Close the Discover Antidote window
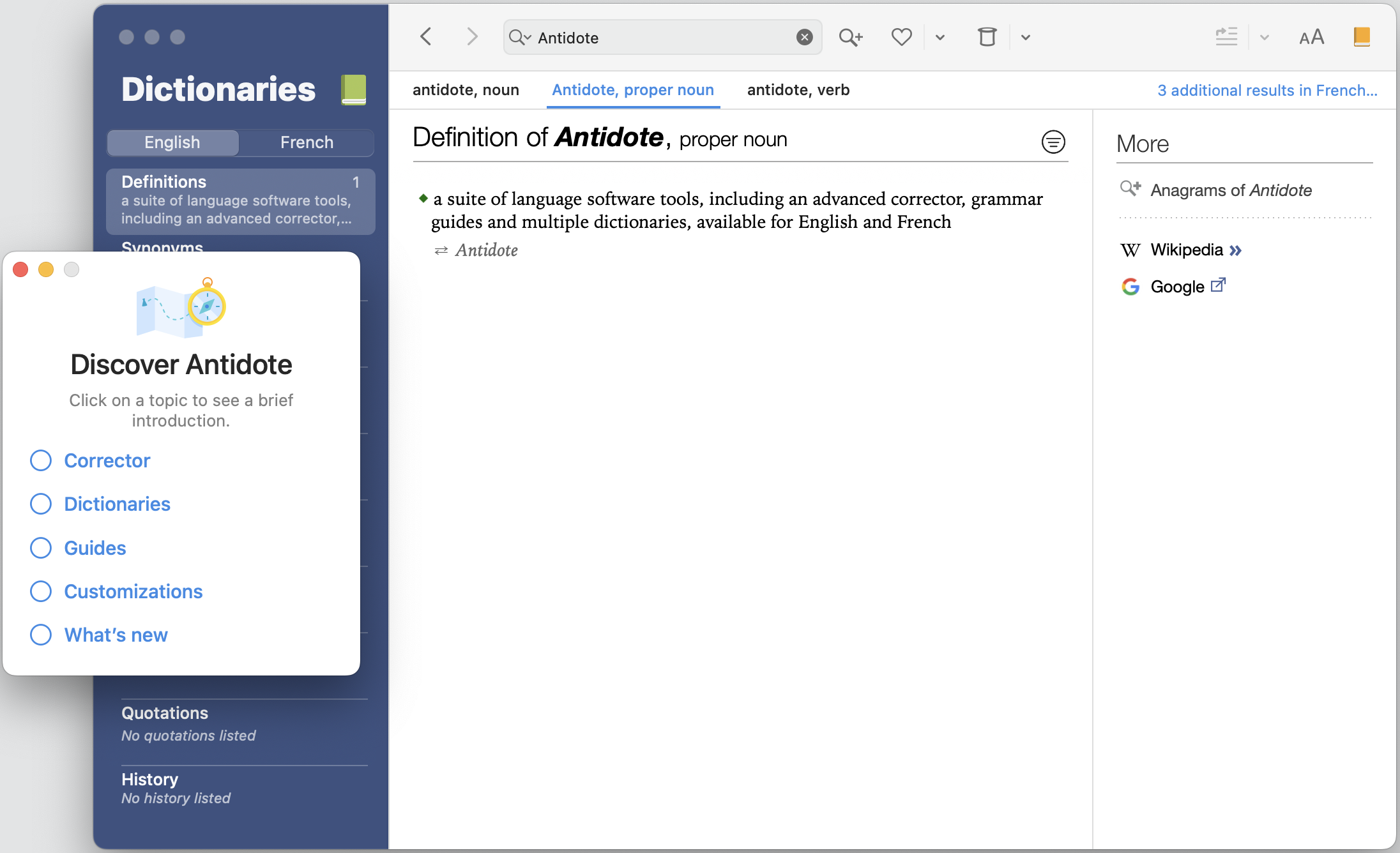1400x853 pixels. point(20,269)
